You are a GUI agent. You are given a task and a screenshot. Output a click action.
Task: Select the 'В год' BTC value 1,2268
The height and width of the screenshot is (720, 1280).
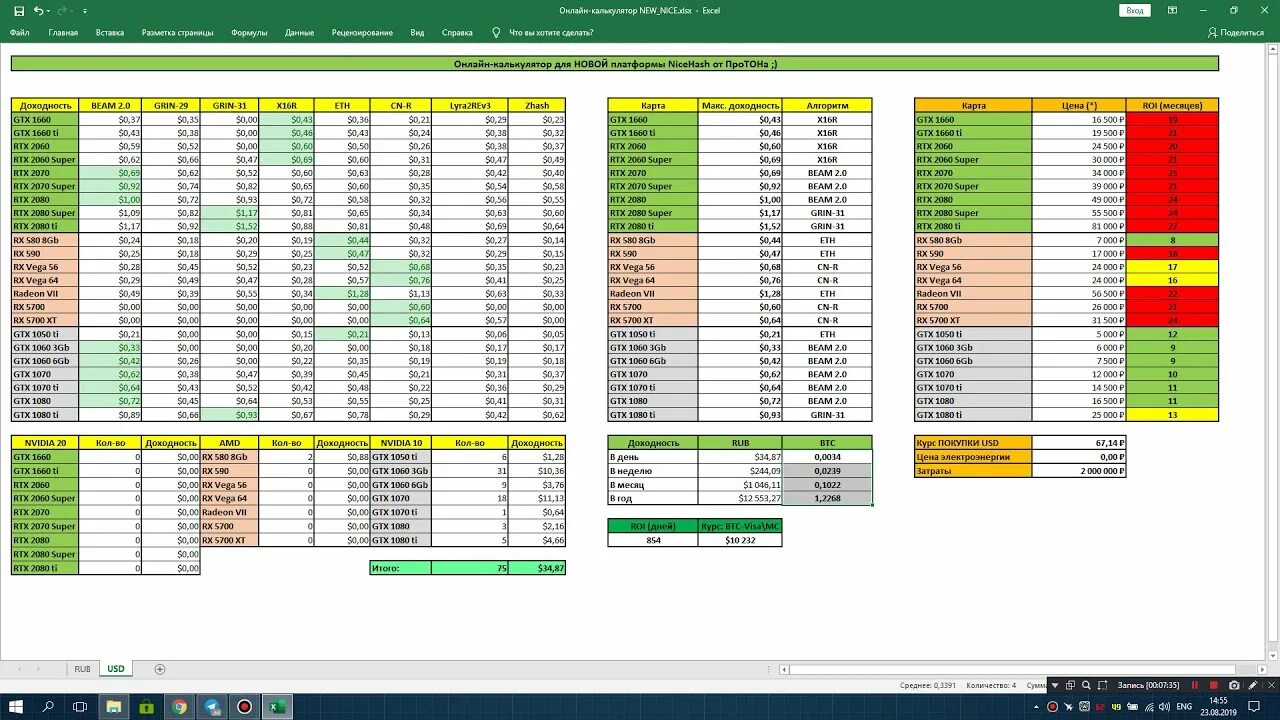827,498
